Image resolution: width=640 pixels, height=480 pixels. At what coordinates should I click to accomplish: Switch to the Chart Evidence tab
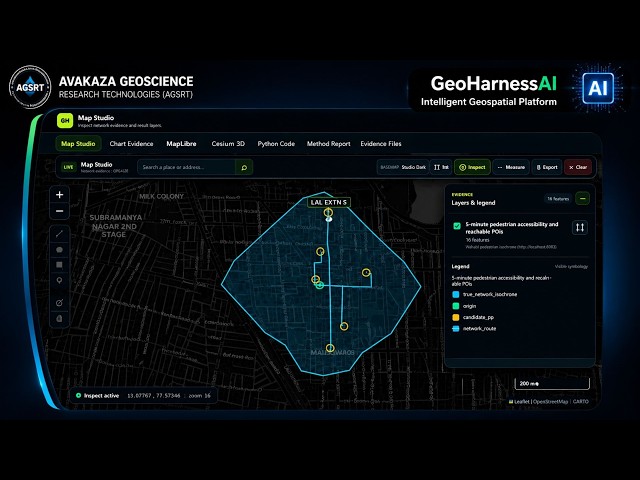pos(131,144)
